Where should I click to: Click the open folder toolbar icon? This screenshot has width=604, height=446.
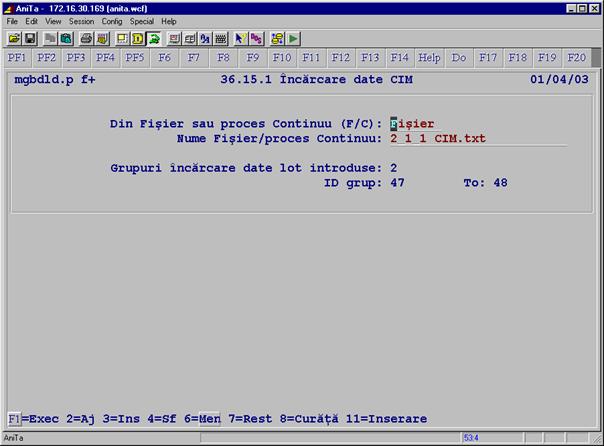point(14,38)
